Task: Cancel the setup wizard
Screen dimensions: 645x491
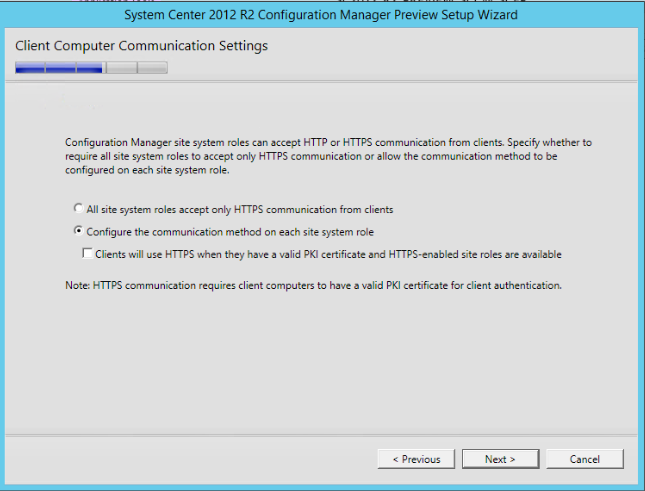Action: coord(584,459)
